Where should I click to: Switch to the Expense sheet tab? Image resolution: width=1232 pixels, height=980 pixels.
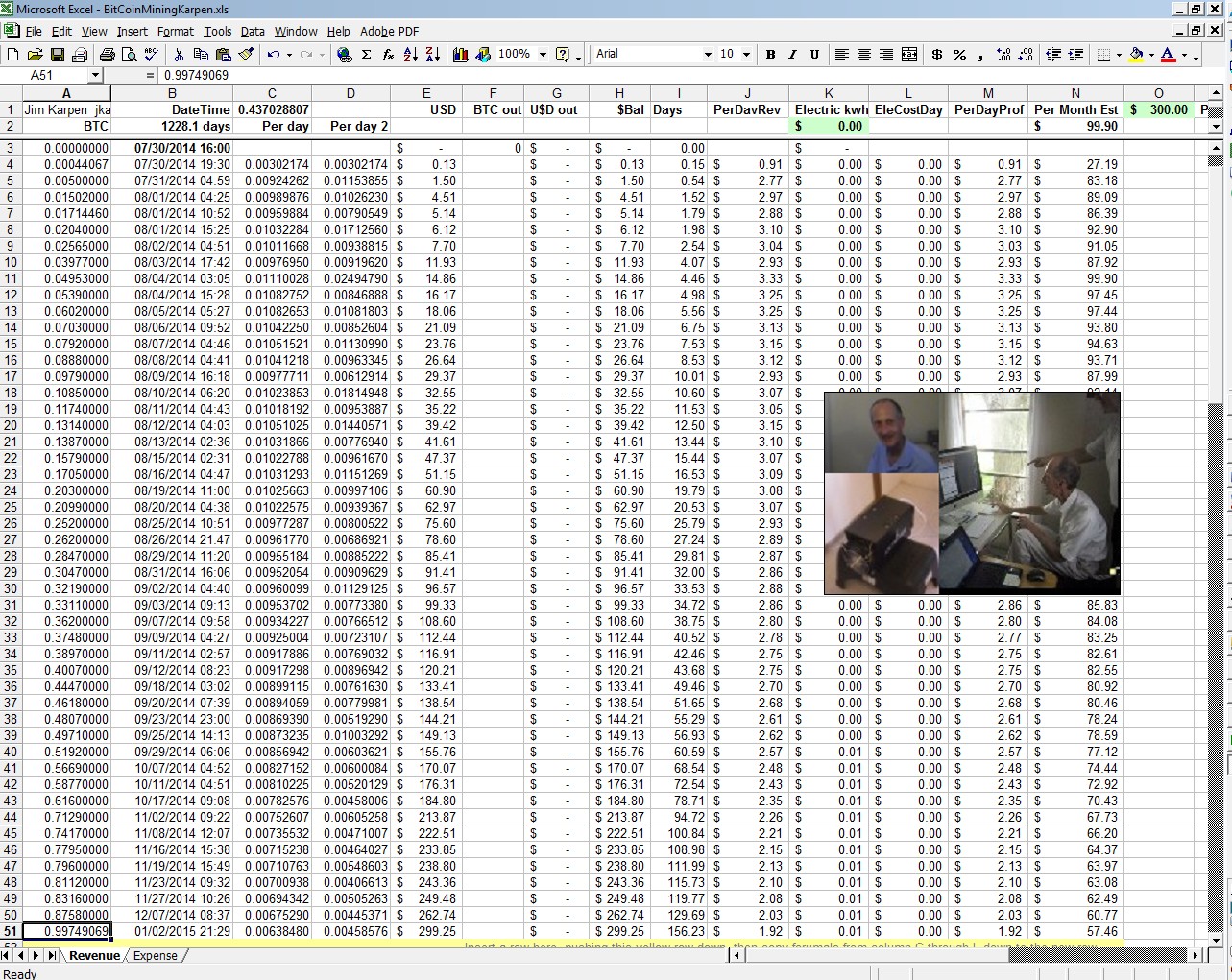coord(156,955)
